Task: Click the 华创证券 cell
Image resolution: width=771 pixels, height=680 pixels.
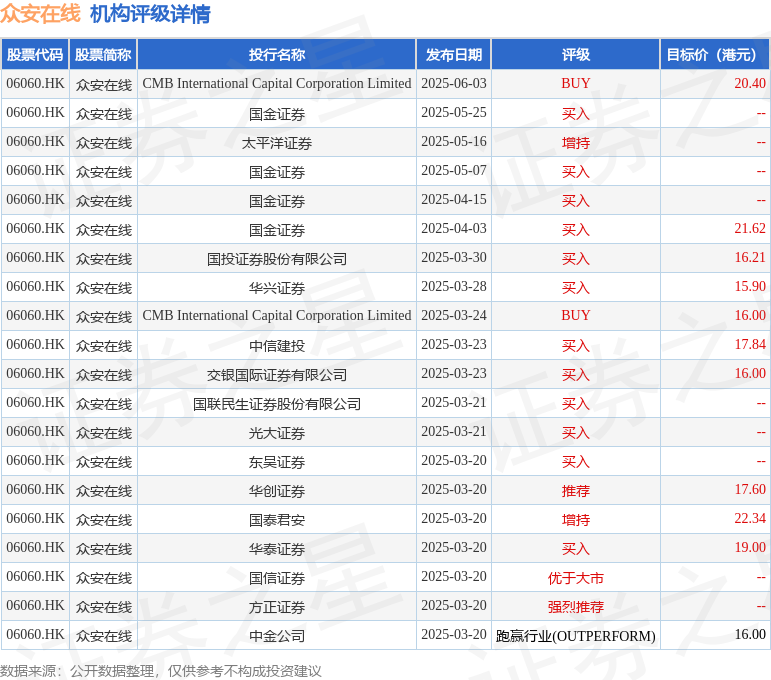Action: pyautogui.click(x=277, y=491)
